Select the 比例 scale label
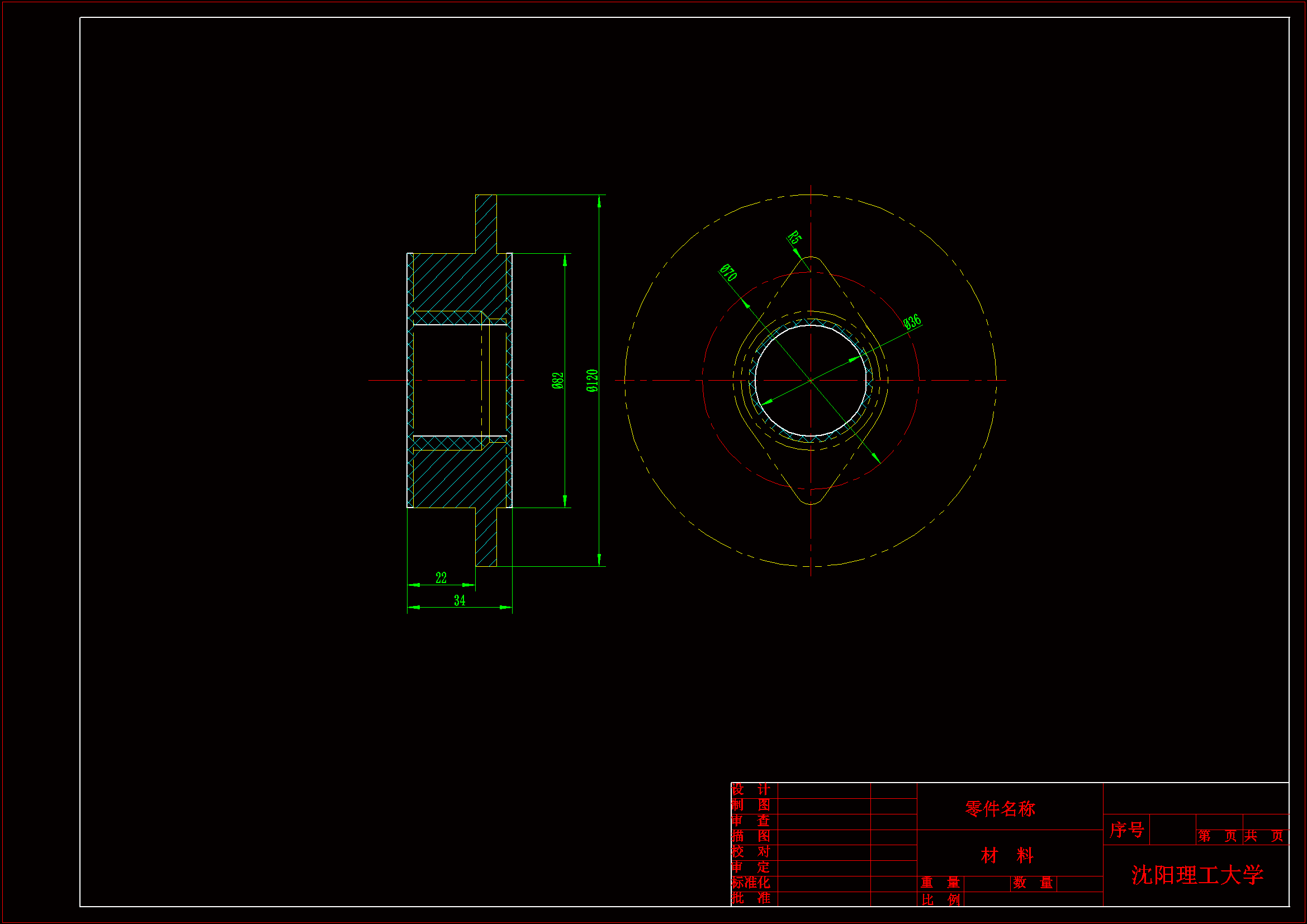 point(940,899)
